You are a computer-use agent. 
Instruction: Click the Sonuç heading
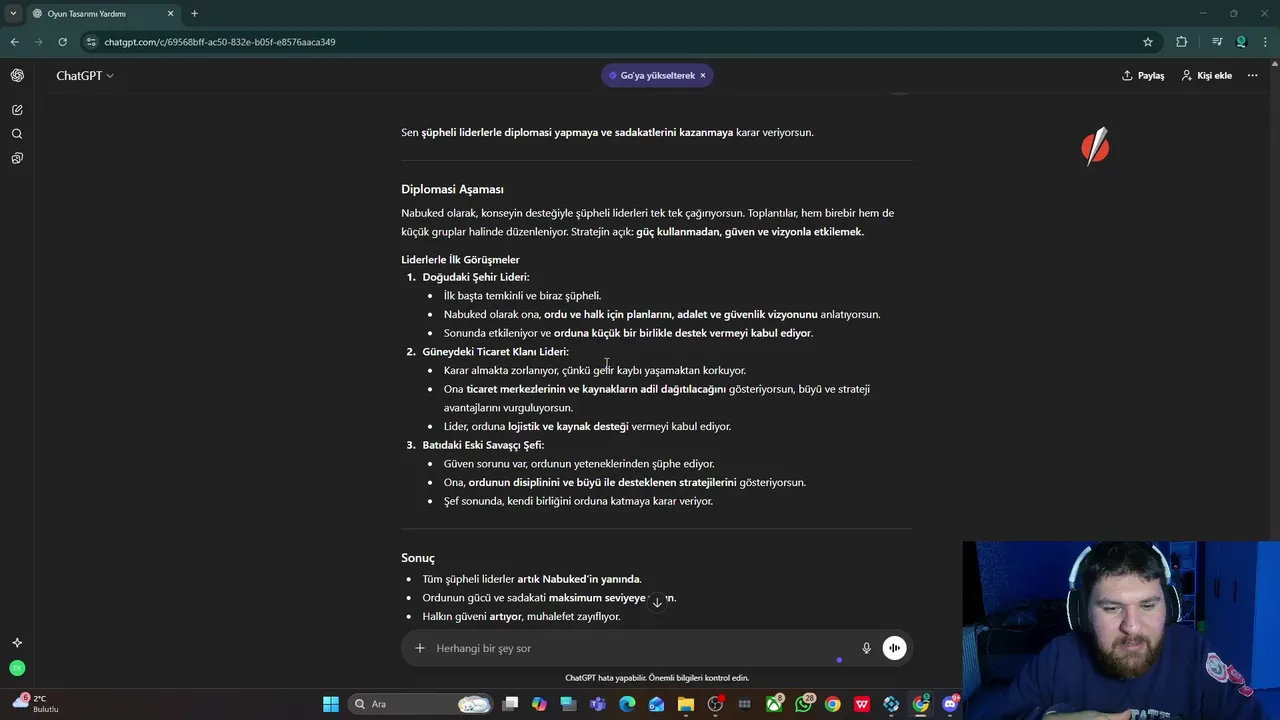(x=418, y=558)
